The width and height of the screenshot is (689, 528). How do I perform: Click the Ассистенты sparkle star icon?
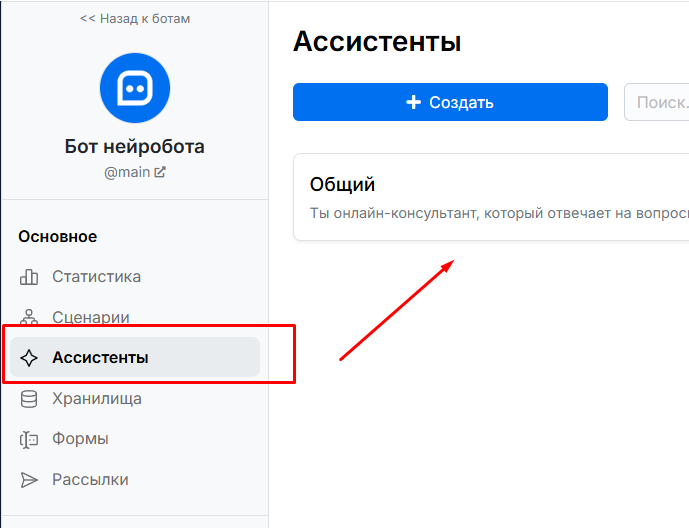point(29,358)
